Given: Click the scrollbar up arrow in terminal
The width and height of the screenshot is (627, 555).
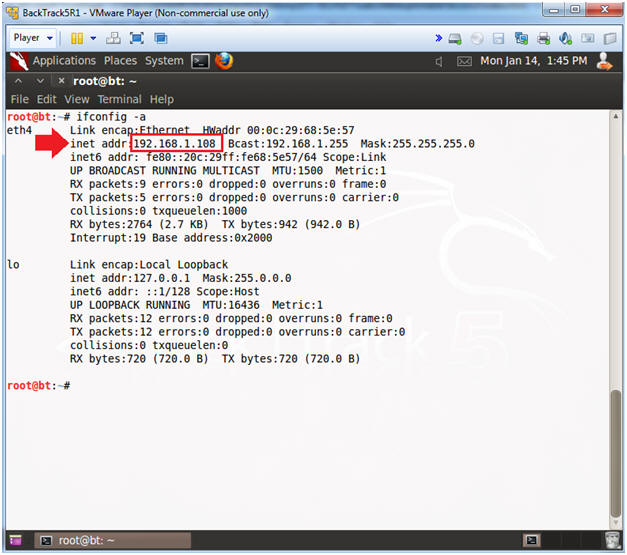Looking at the screenshot, I should pos(616,117).
